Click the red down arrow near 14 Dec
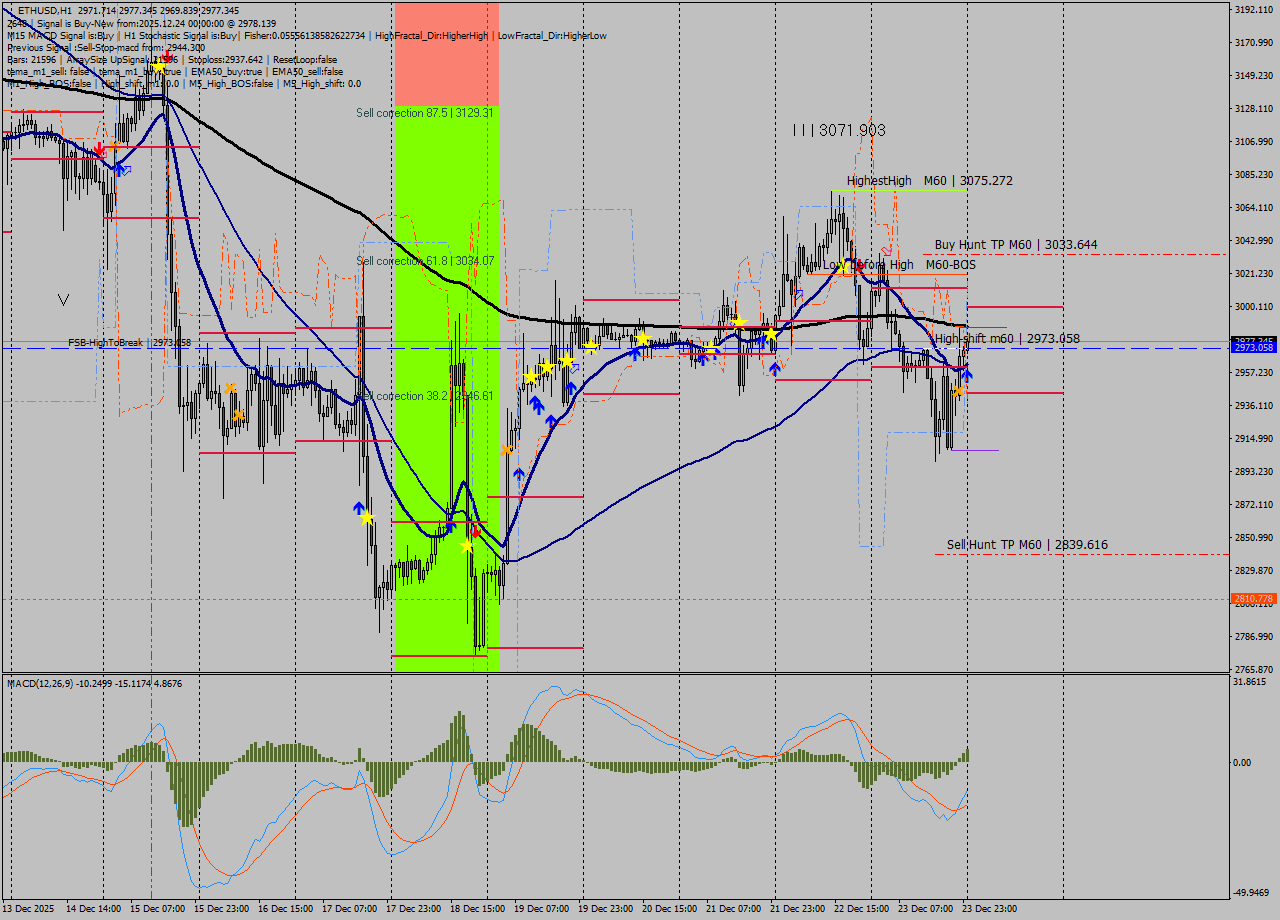This screenshot has height=920, width=1280. coord(99,149)
